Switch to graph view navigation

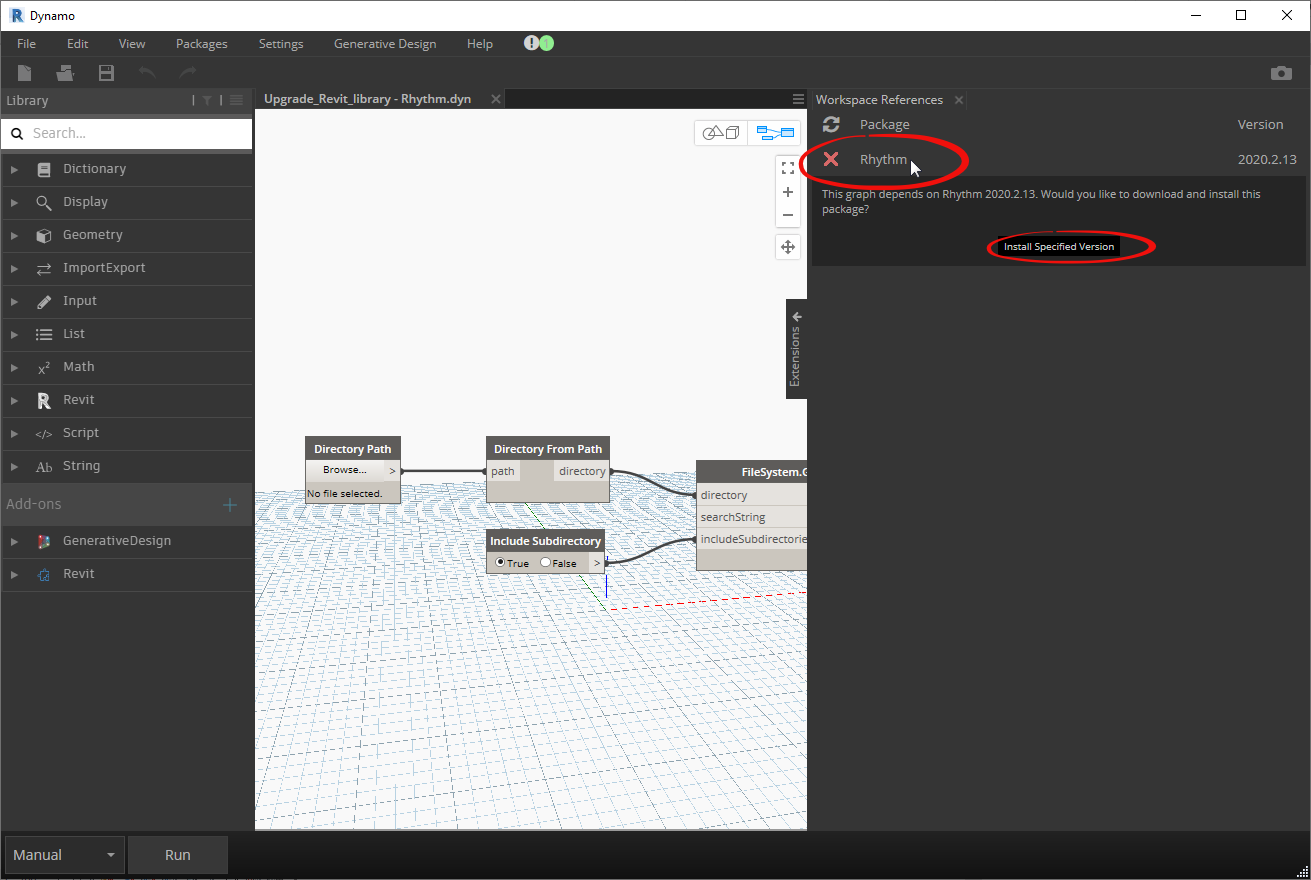(775, 133)
